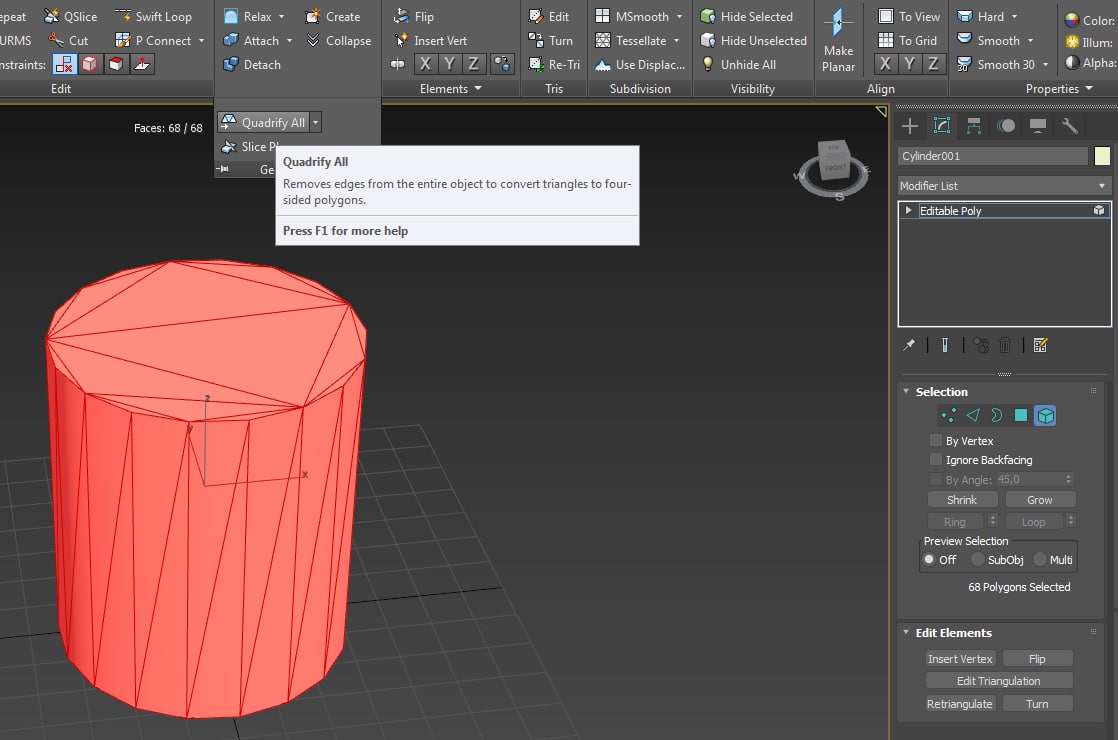Apply MSmooth subdivision

pyautogui.click(x=632, y=16)
